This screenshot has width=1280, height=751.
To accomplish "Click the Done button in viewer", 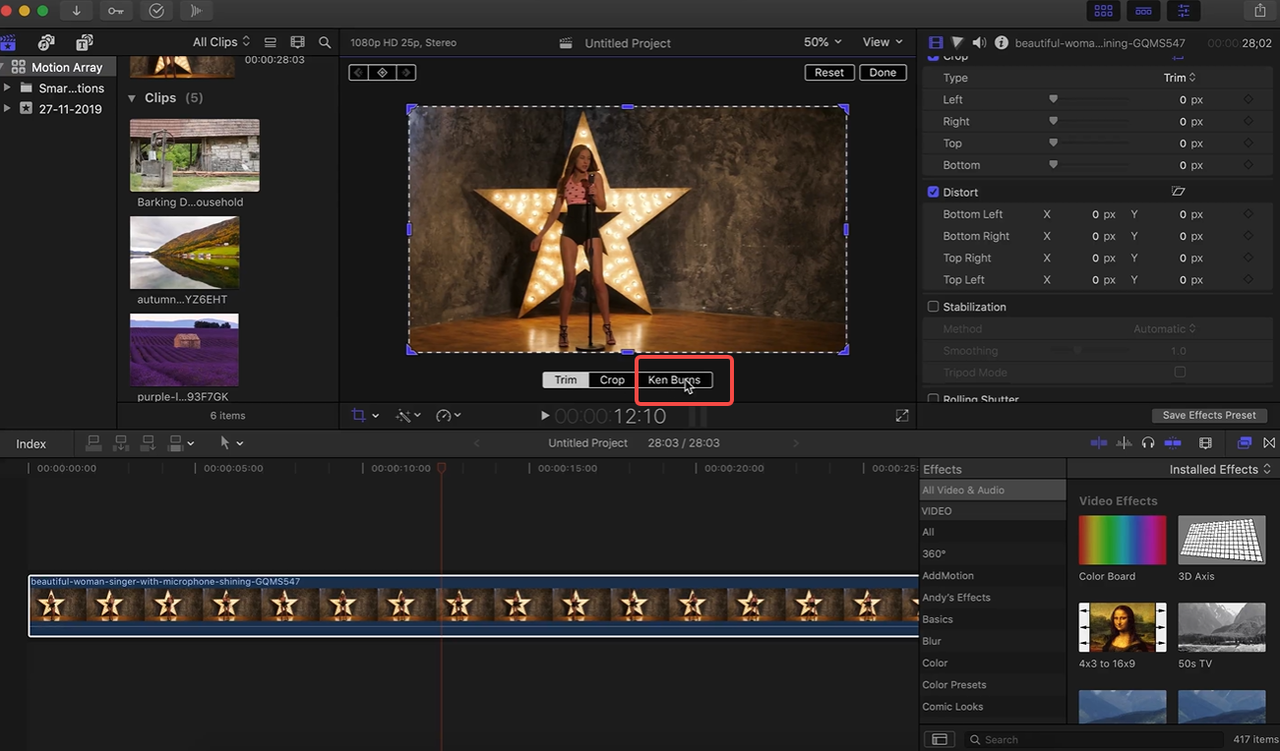I will point(882,73).
